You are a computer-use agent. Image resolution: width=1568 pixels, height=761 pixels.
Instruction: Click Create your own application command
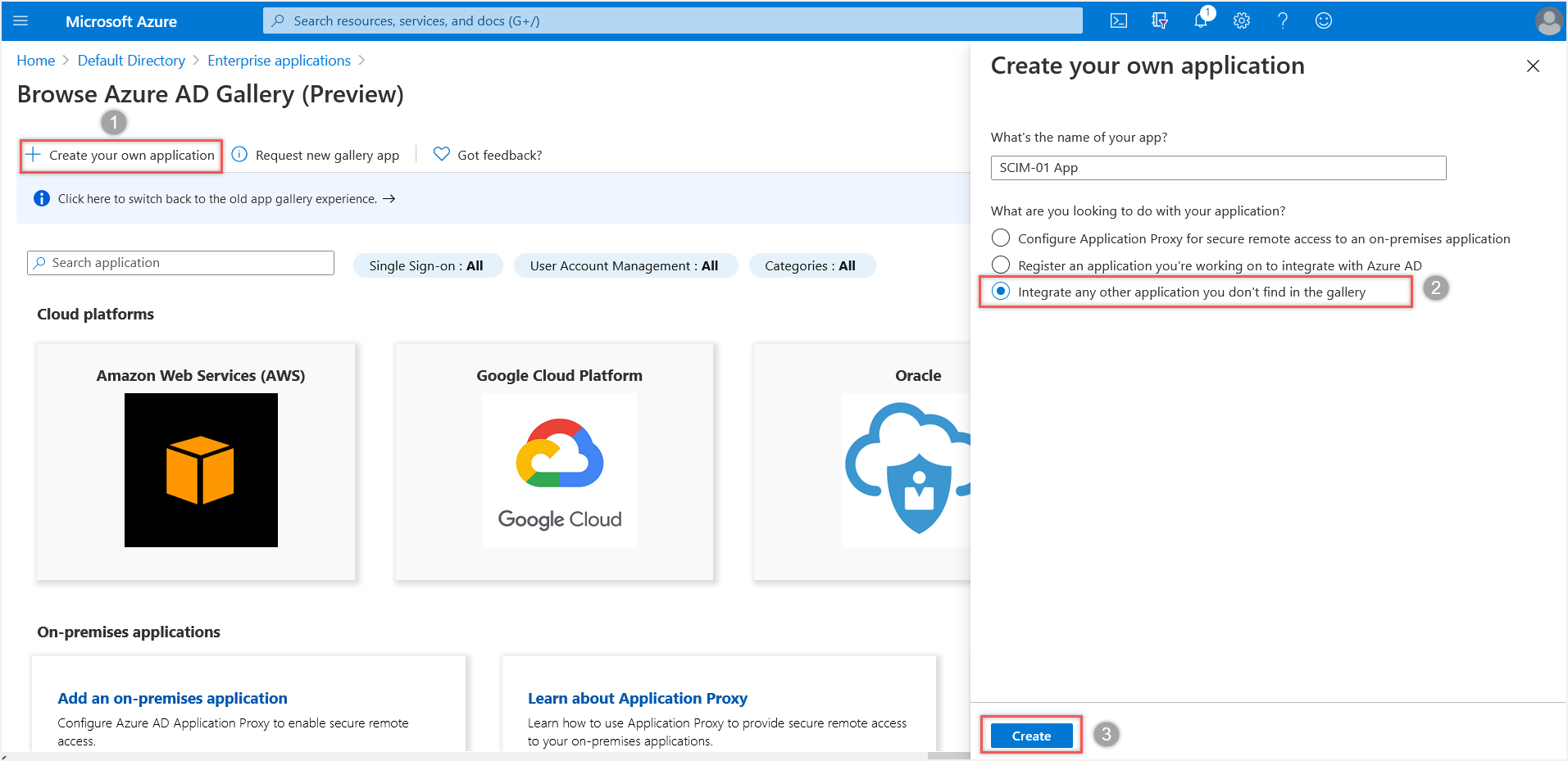click(x=121, y=156)
